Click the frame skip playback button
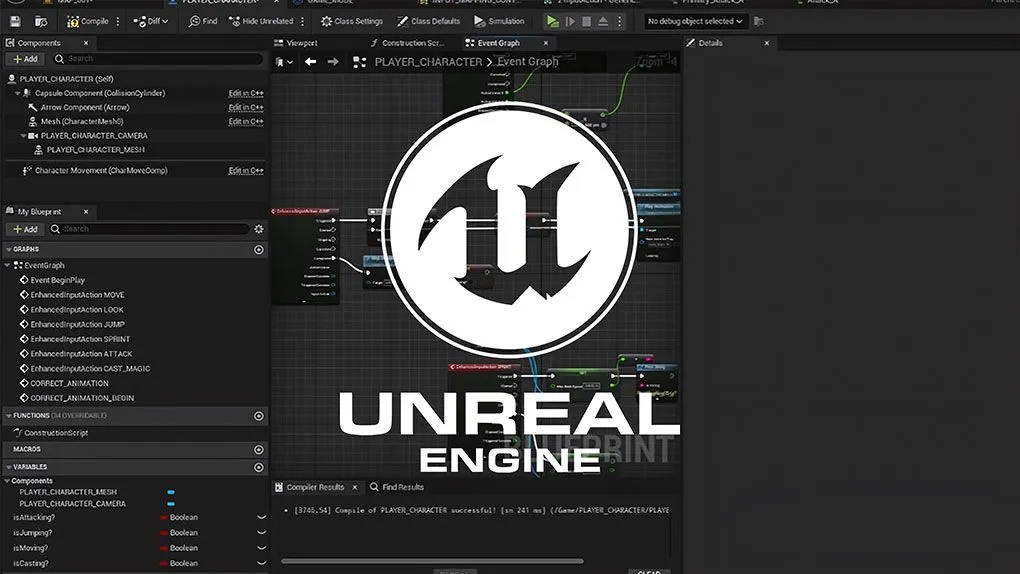The image size is (1020, 574). 570,21
